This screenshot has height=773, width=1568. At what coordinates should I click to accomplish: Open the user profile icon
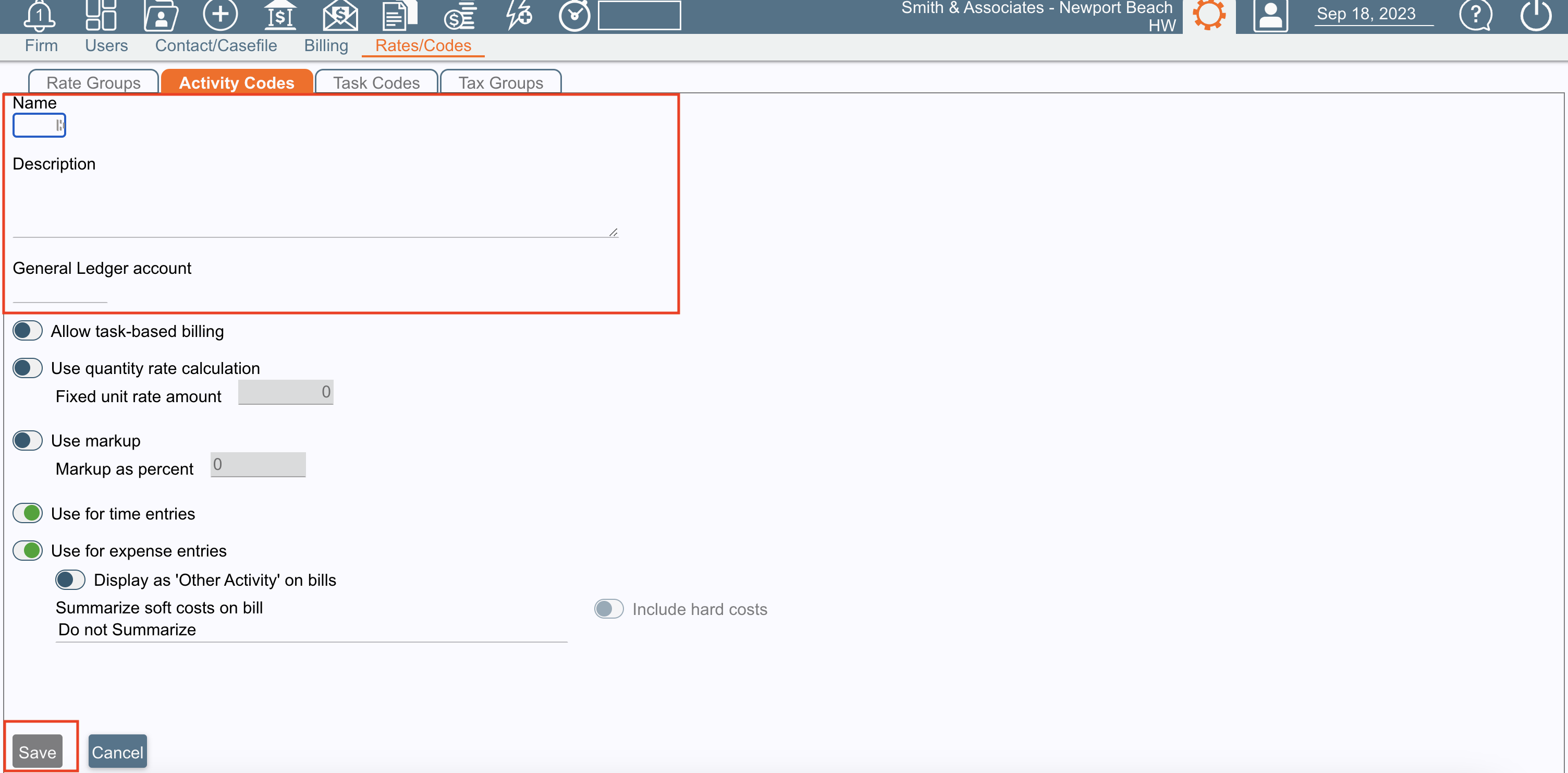coord(1270,15)
